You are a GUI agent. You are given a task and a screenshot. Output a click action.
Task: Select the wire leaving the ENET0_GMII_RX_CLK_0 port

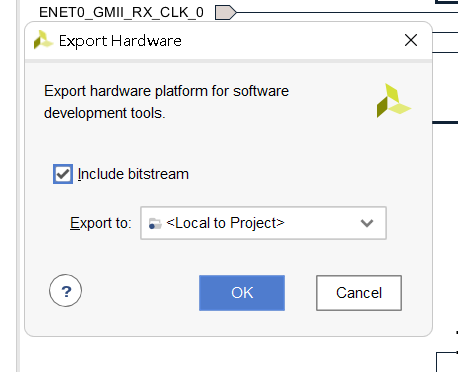[347, 13]
